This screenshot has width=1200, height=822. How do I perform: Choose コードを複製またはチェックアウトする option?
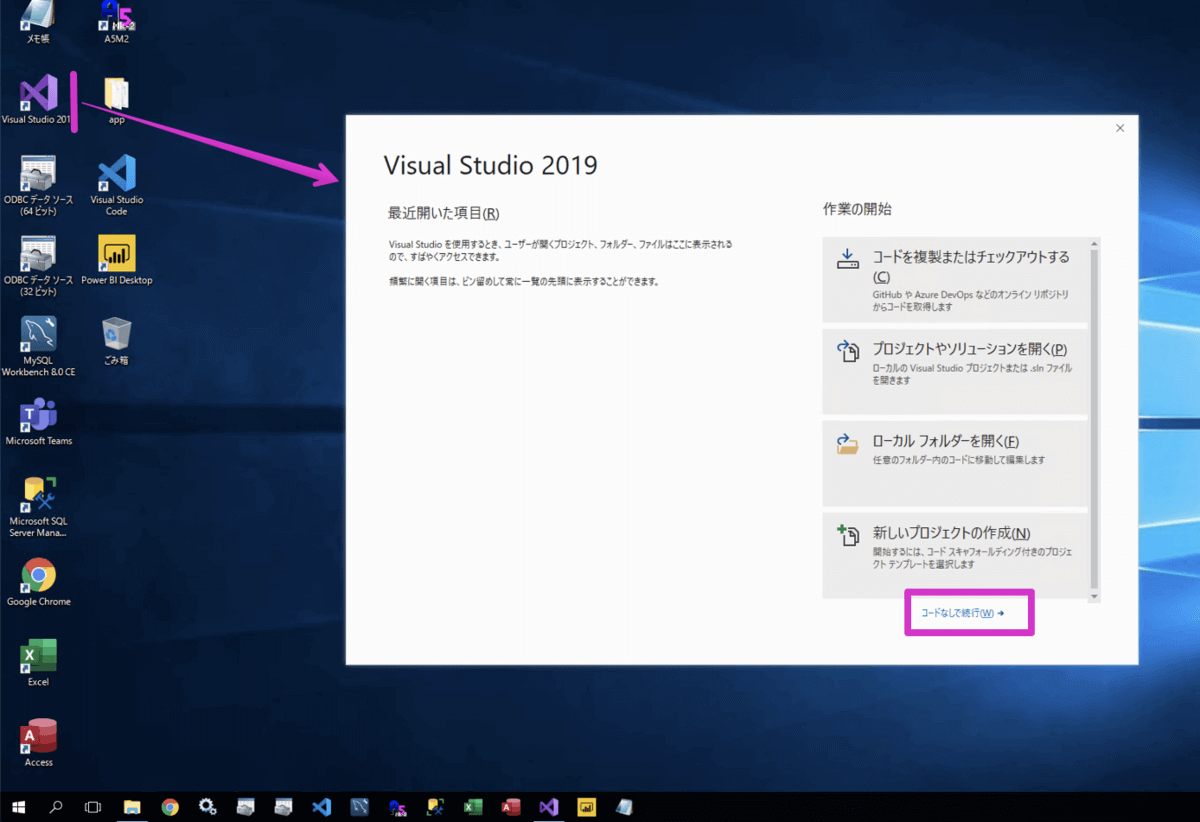click(955, 280)
